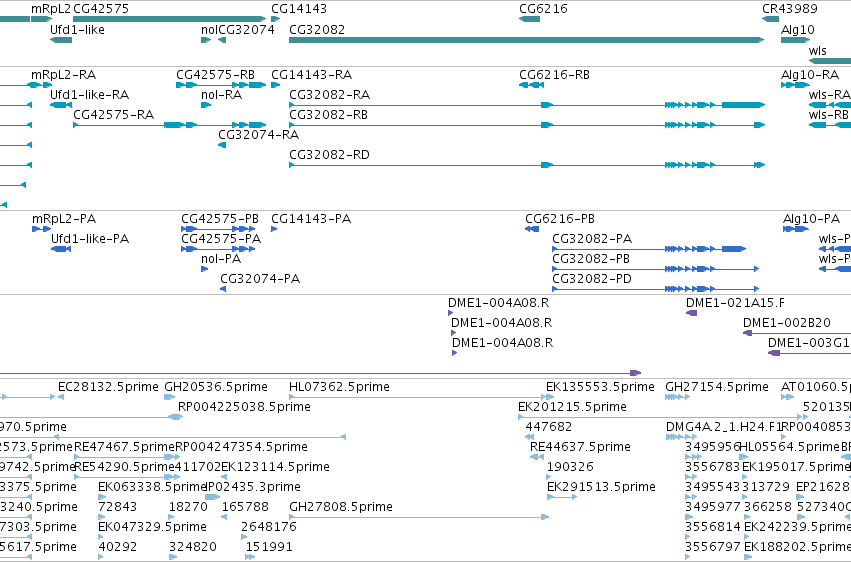Click the Alg10-PA protein label

point(811,219)
